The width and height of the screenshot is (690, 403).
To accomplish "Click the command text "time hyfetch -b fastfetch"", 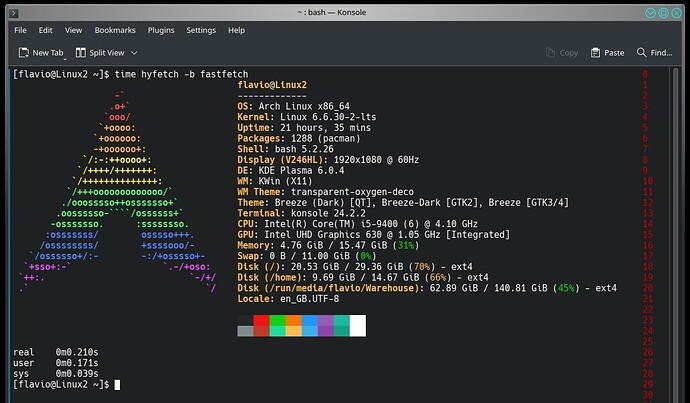I will 181,74.
